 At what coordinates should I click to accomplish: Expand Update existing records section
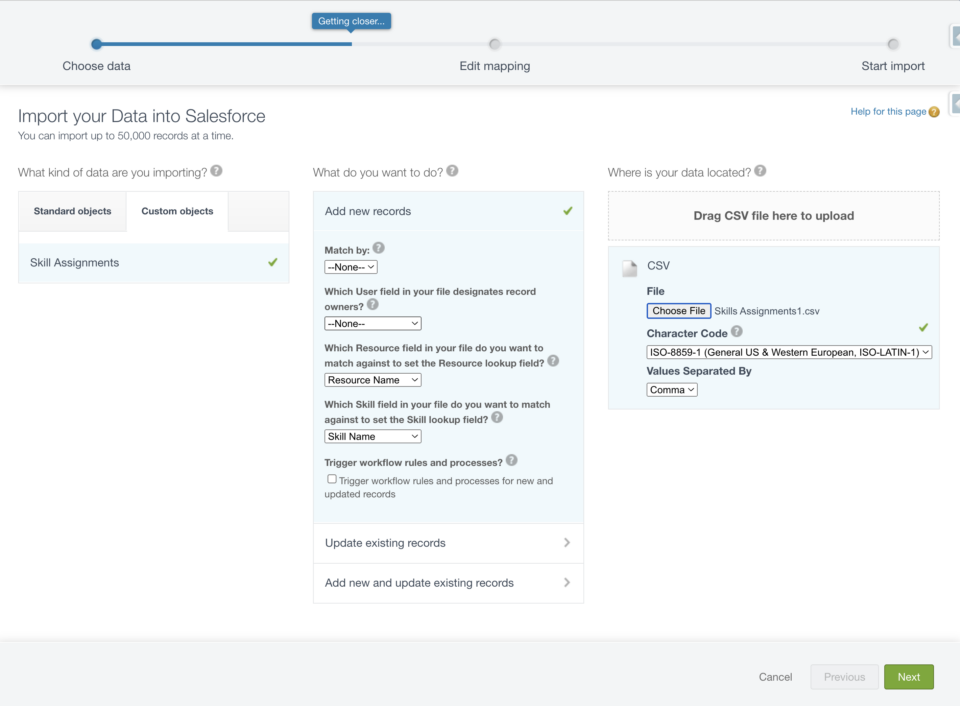click(448, 543)
